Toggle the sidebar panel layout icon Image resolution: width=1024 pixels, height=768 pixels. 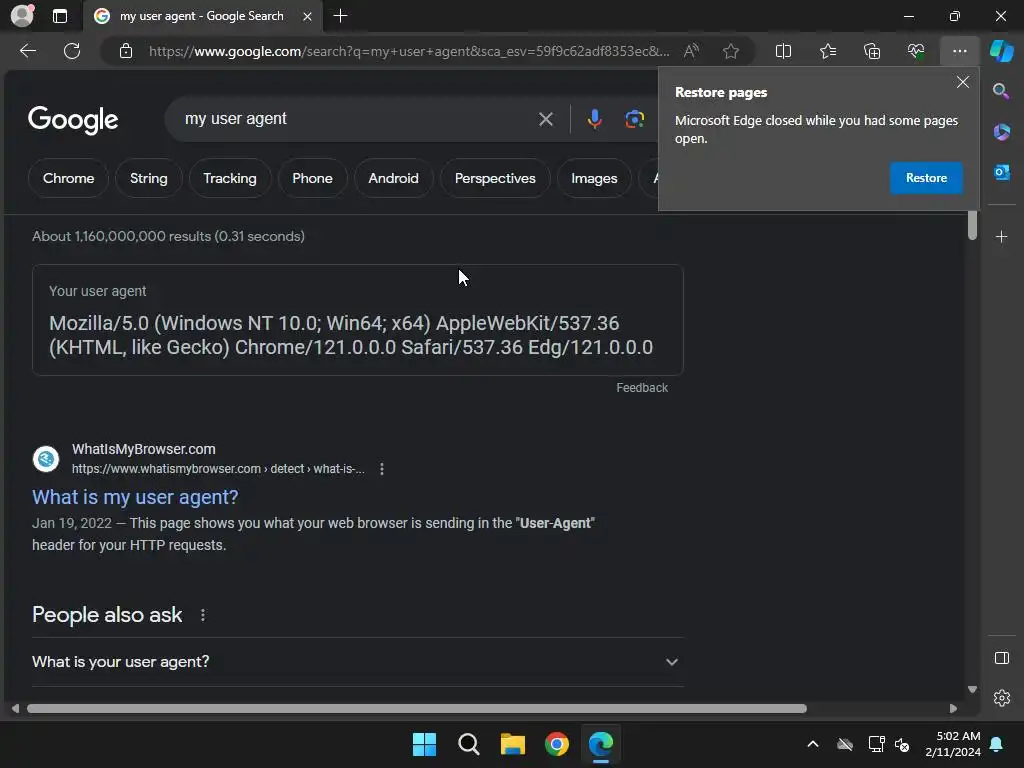click(x=1001, y=658)
